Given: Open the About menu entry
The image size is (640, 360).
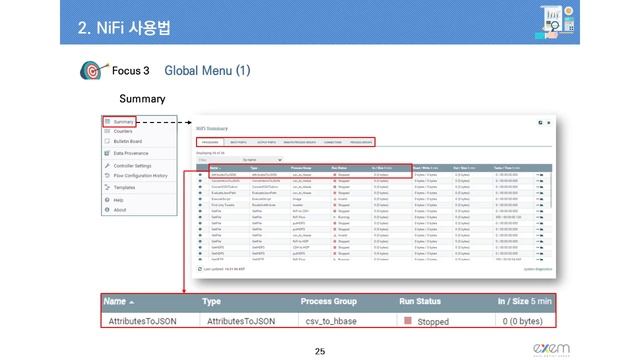Looking at the screenshot, I should click(x=120, y=210).
